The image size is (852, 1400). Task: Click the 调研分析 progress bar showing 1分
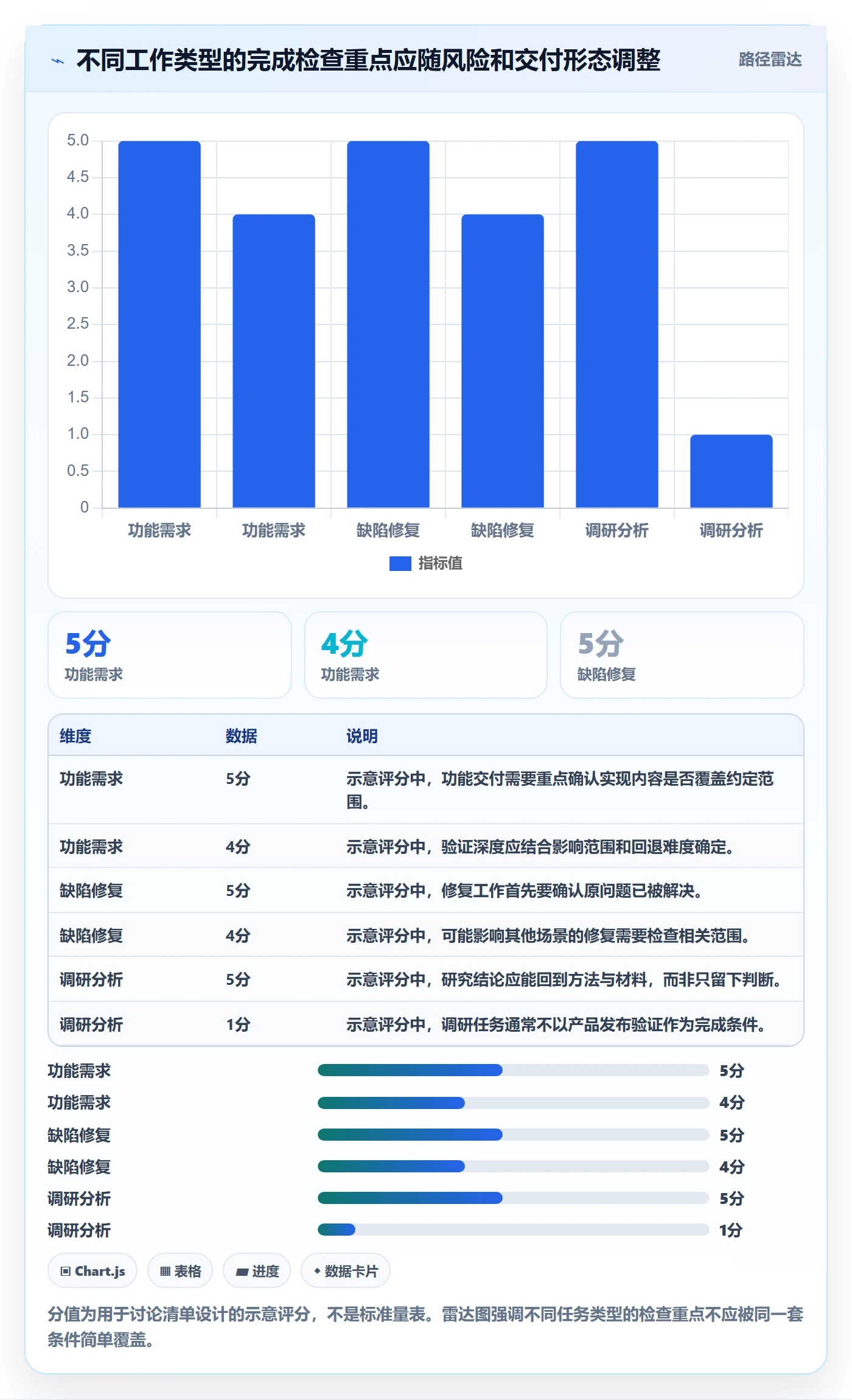(514, 1230)
